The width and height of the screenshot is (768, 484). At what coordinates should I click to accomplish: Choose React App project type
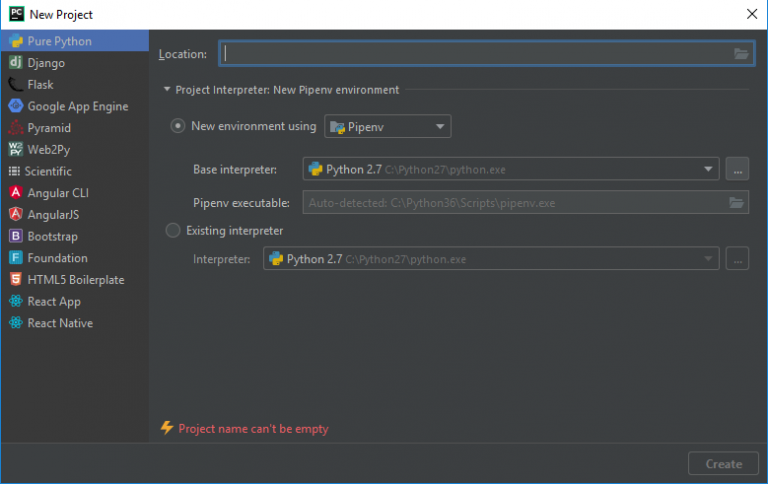coord(75,301)
